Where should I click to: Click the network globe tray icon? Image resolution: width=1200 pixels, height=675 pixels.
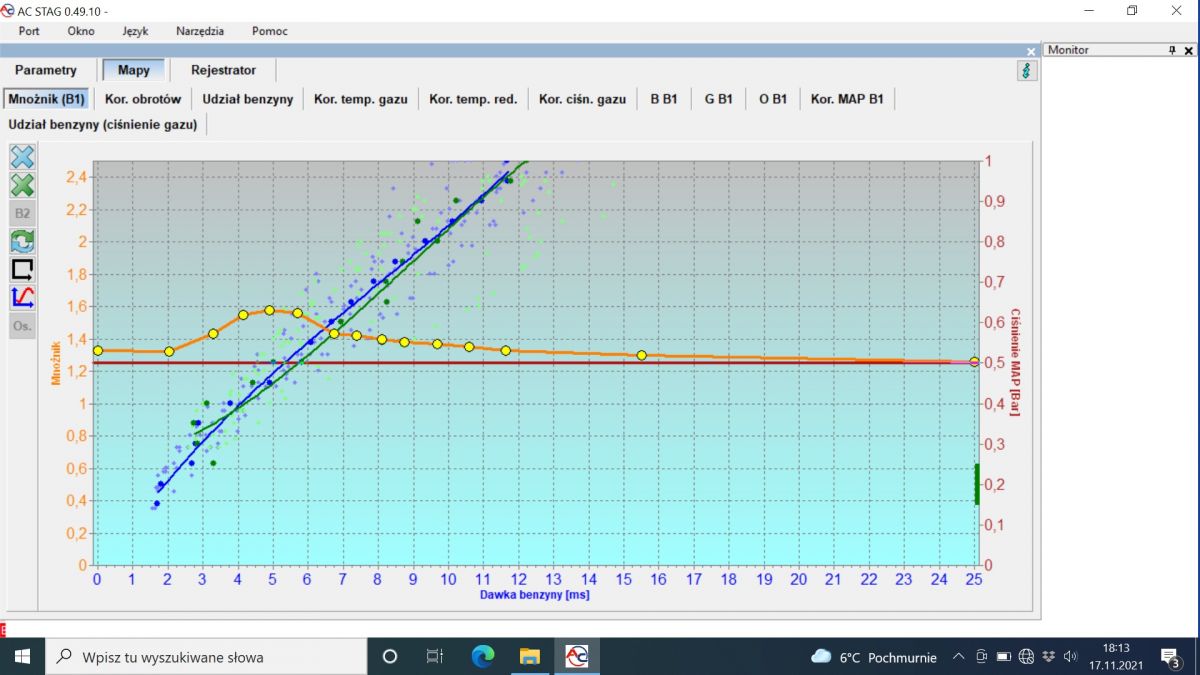(1026, 657)
